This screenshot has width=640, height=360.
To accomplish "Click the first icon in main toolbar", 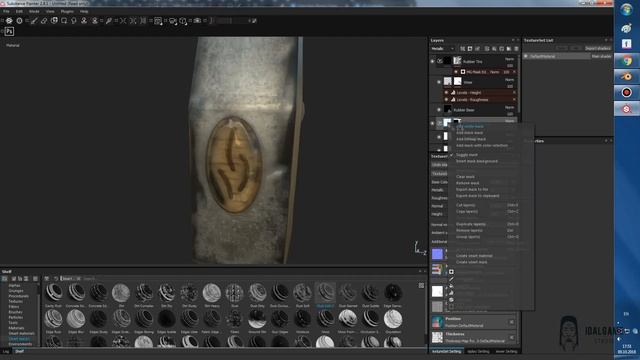I will click(9, 20).
